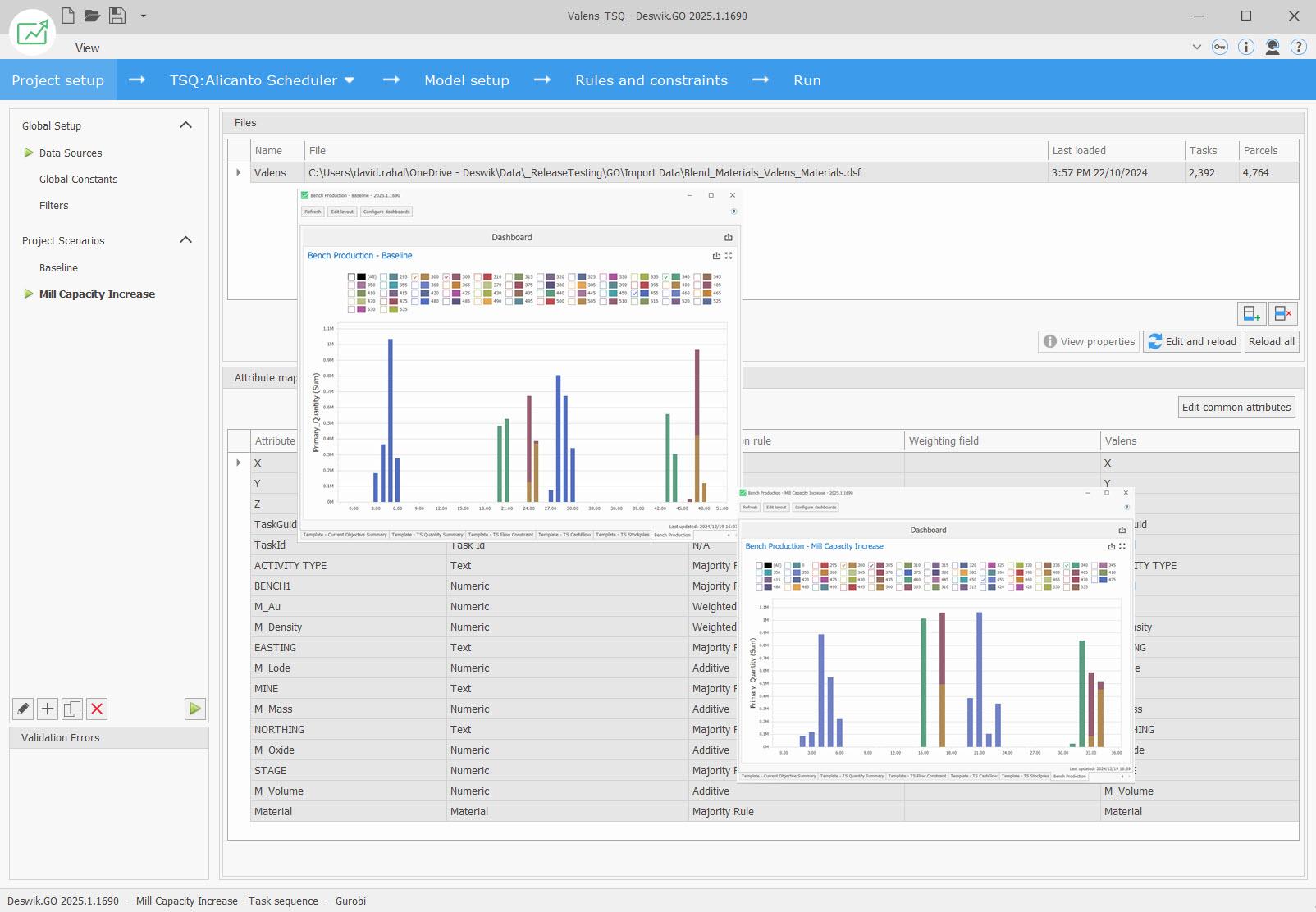
Task: Click the Deswik.GO green chart logo
Action: [x=32, y=33]
